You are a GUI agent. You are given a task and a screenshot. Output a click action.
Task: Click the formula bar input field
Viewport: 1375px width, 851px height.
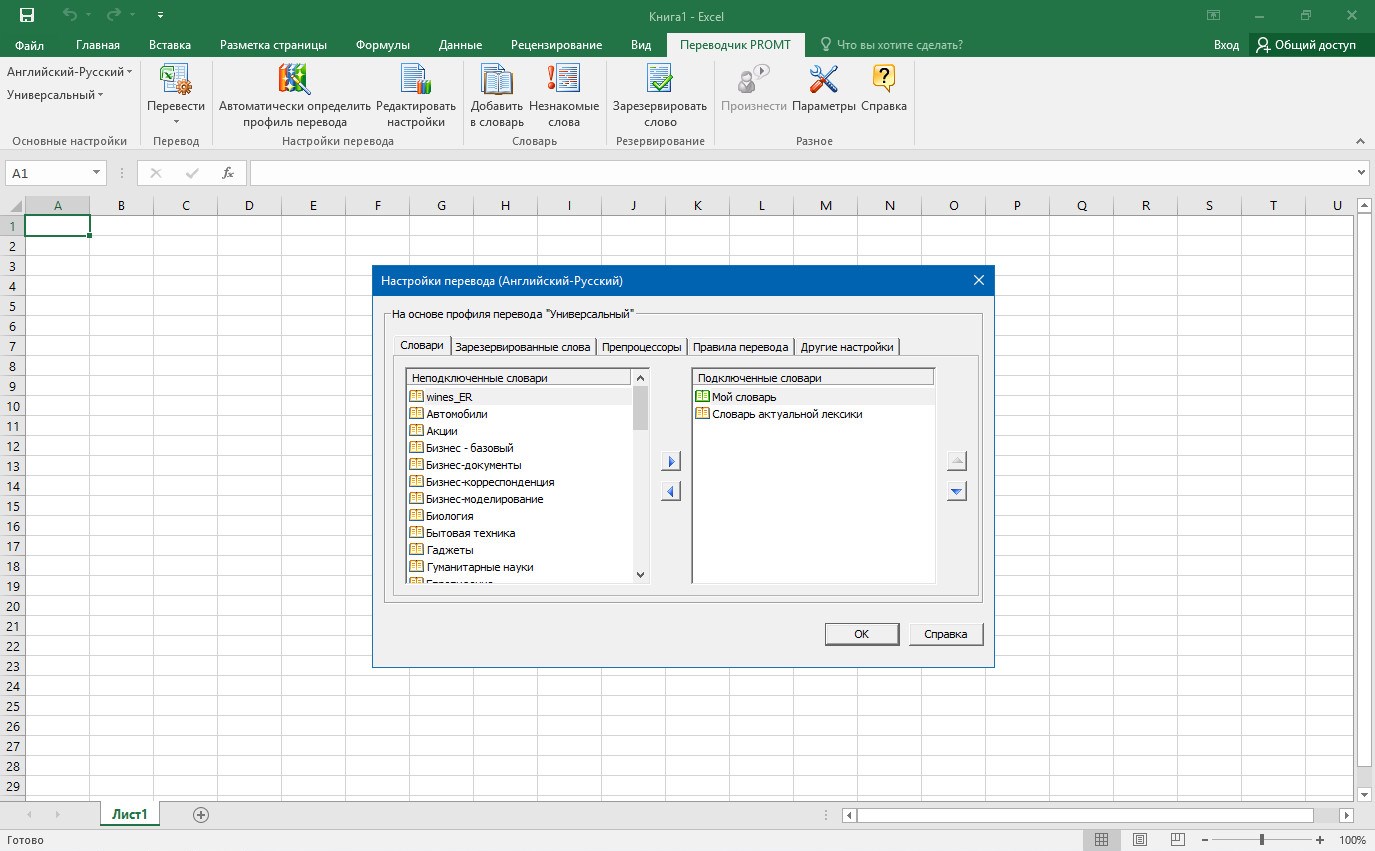tap(800, 173)
